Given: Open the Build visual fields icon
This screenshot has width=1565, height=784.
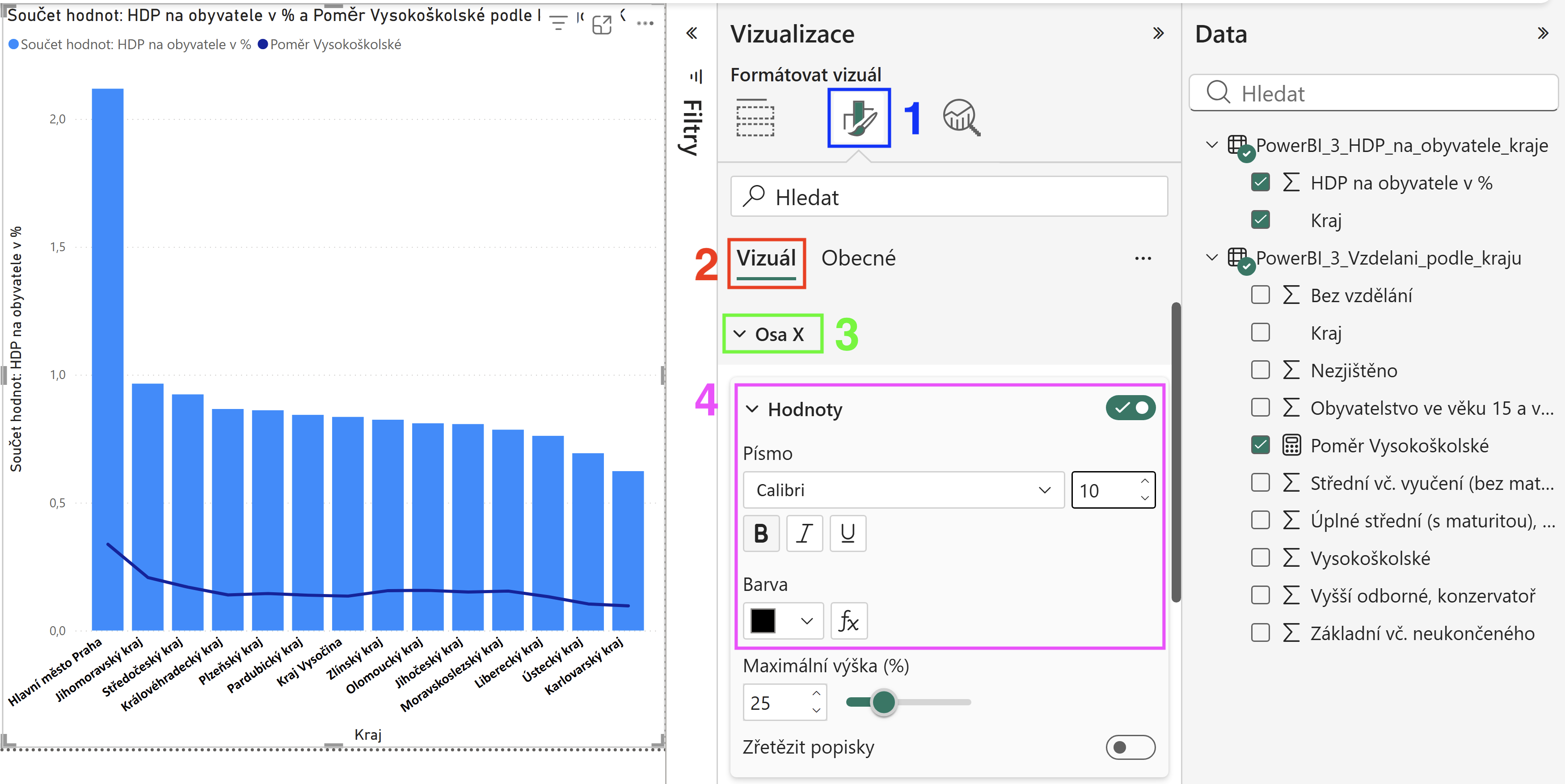Looking at the screenshot, I should point(755,118).
